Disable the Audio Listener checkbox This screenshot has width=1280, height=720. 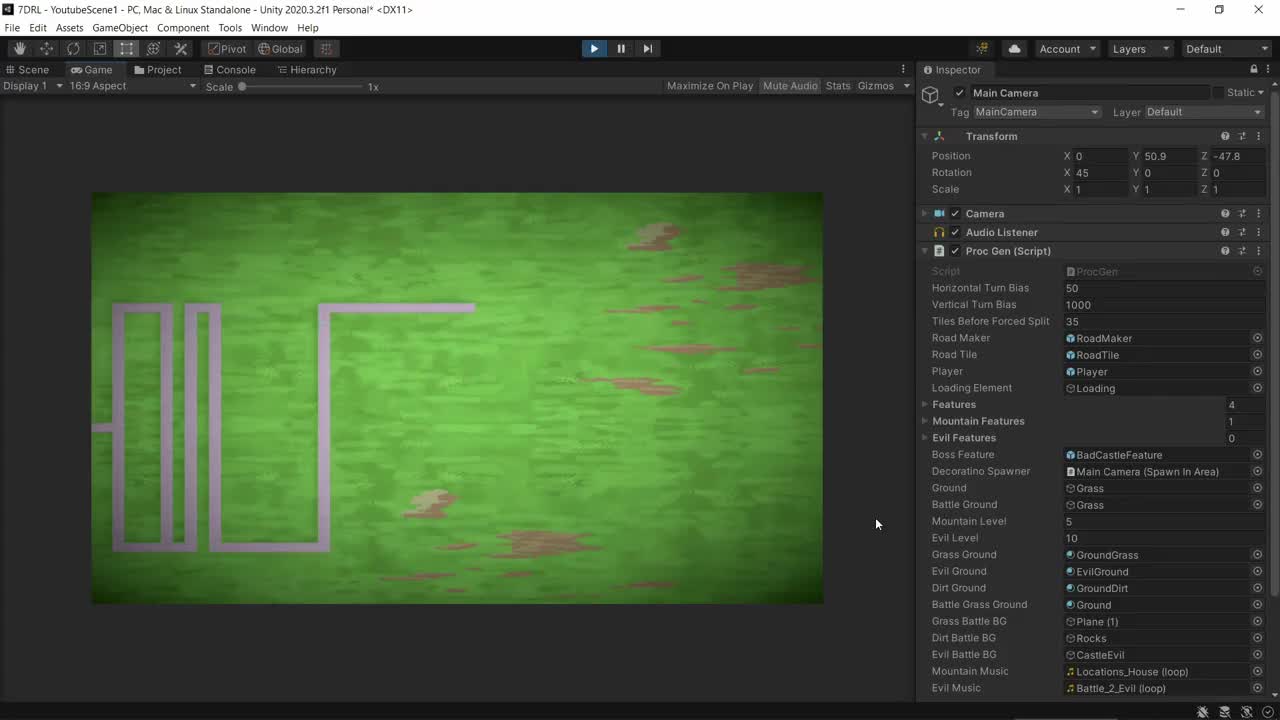(955, 232)
